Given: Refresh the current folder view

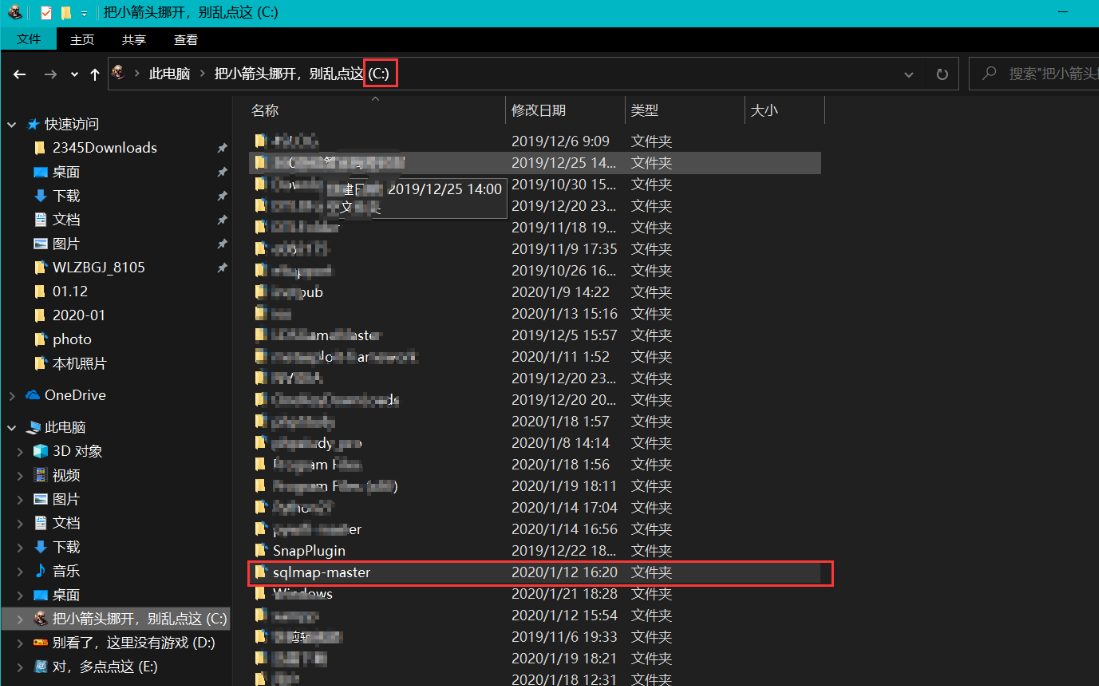Looking at the screenshot, I should click(942, 74).
